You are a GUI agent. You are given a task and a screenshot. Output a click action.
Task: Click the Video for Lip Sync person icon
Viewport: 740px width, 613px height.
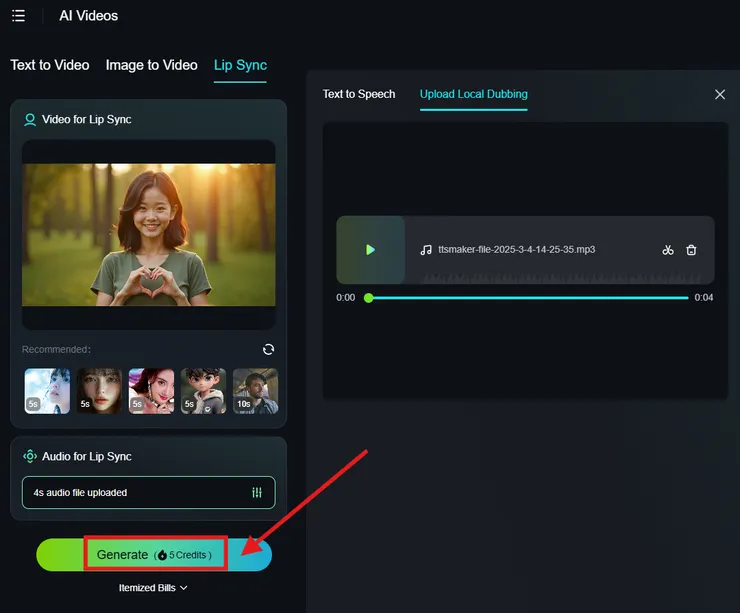pyautogui.click(x=30, y=120)
